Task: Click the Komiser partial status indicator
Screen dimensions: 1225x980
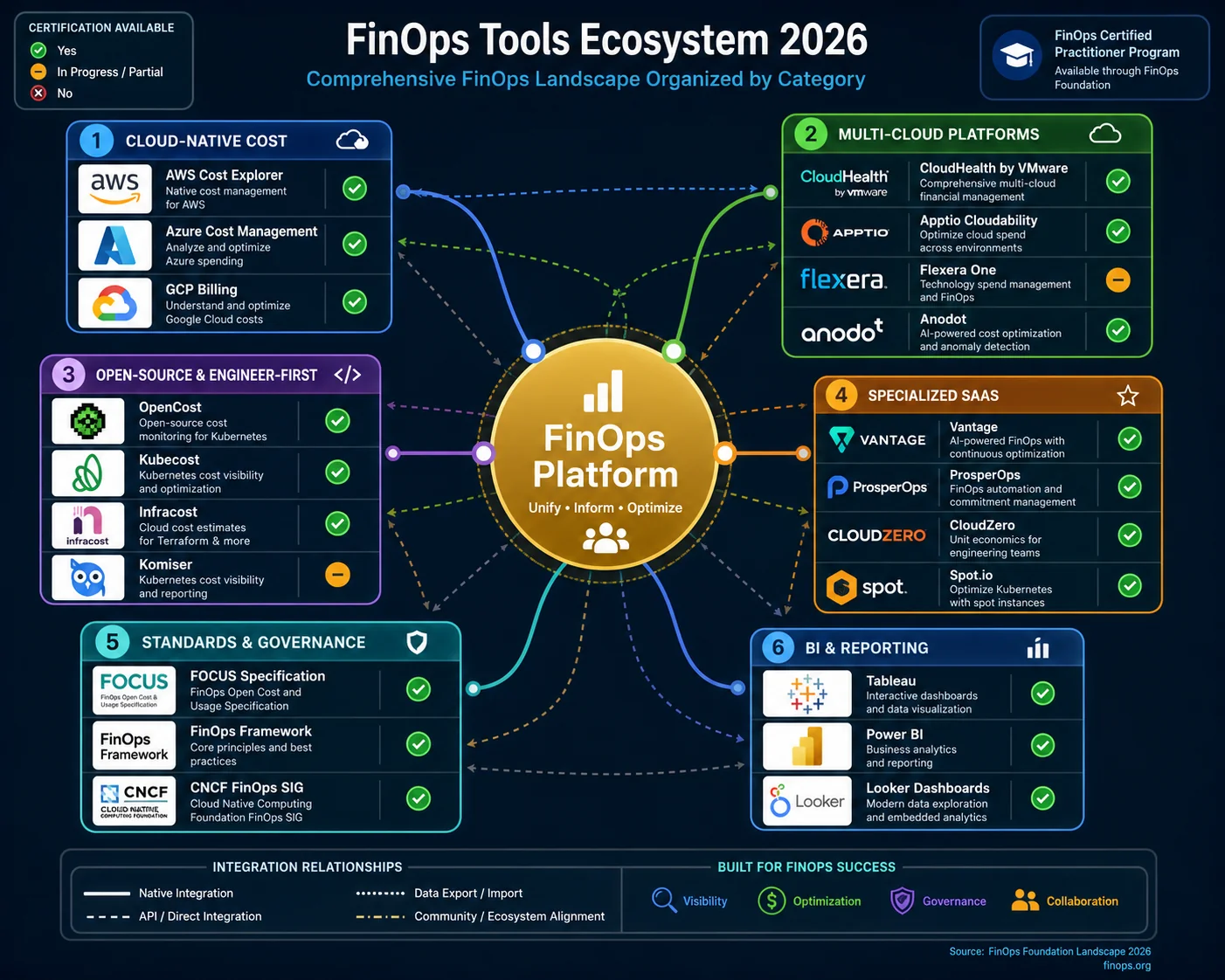Action: (x=338, y=574)
